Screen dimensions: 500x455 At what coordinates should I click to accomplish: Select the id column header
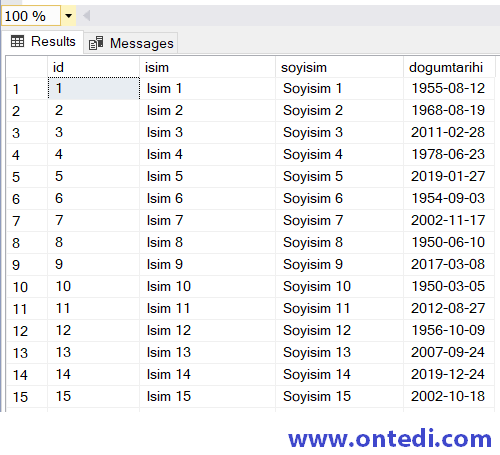pos(94,67)
